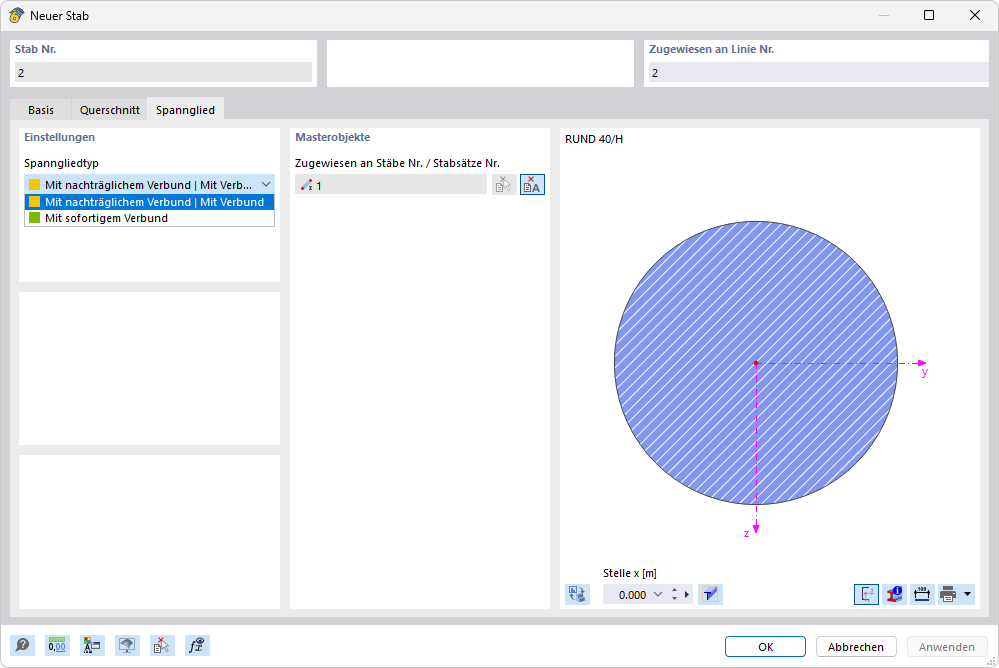This screenshot has width=999, height=668.
Task: Select 'Mit nachträglichem Verbund | Mit Verbund' option
Action: 149,202
